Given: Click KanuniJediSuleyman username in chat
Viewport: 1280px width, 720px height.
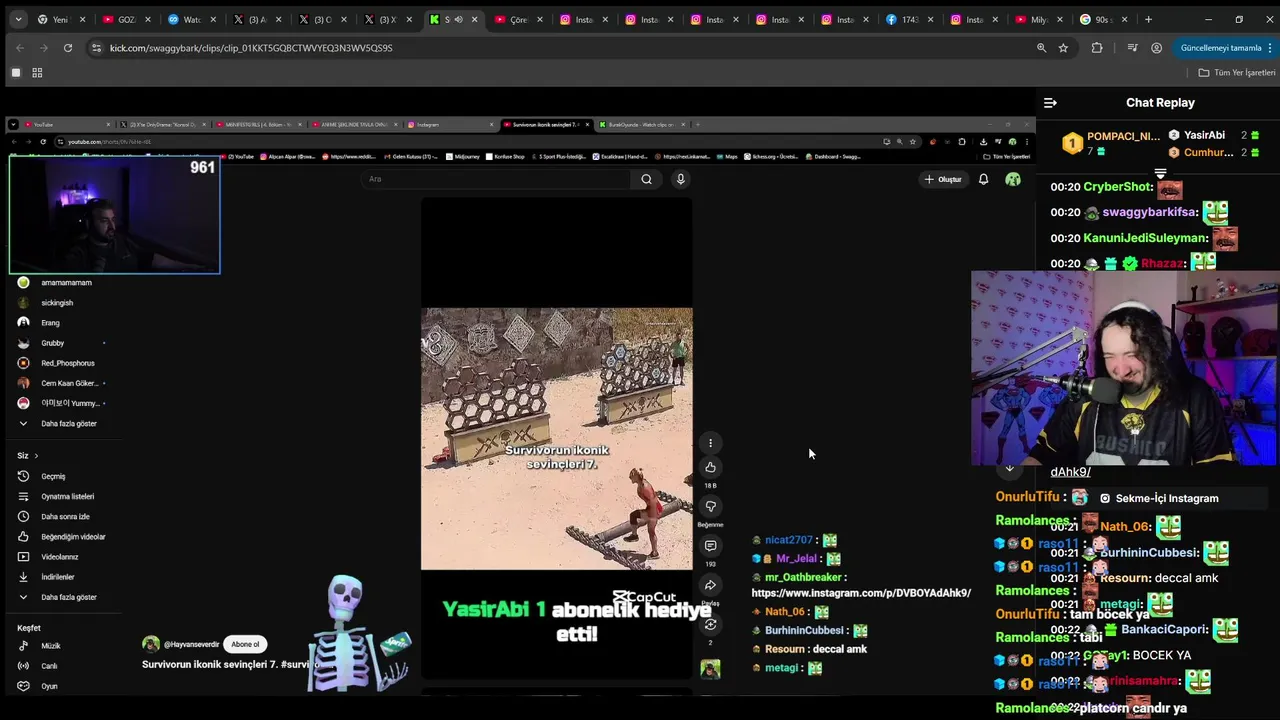Looking at the screenshot, I should pyautogui.click(x=1146, y=238).
